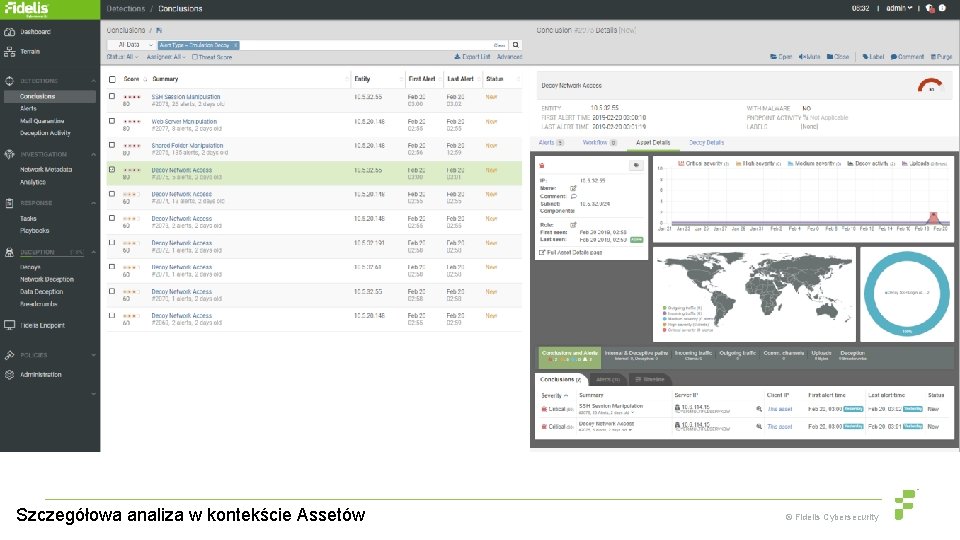Open the Administration gear icon
Screen dimensions: 960x540
point(9,375)
